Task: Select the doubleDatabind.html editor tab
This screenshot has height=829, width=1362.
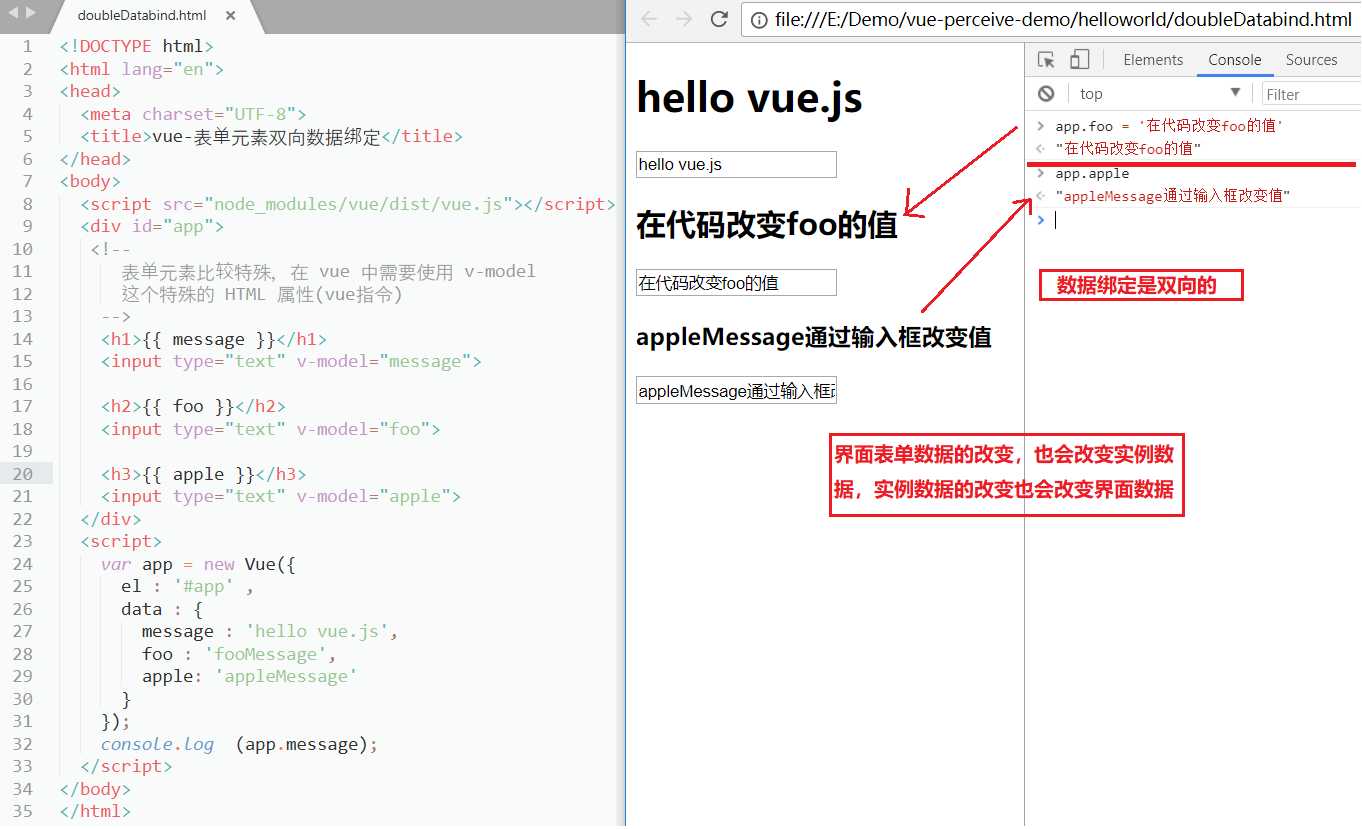Action: 142,16
